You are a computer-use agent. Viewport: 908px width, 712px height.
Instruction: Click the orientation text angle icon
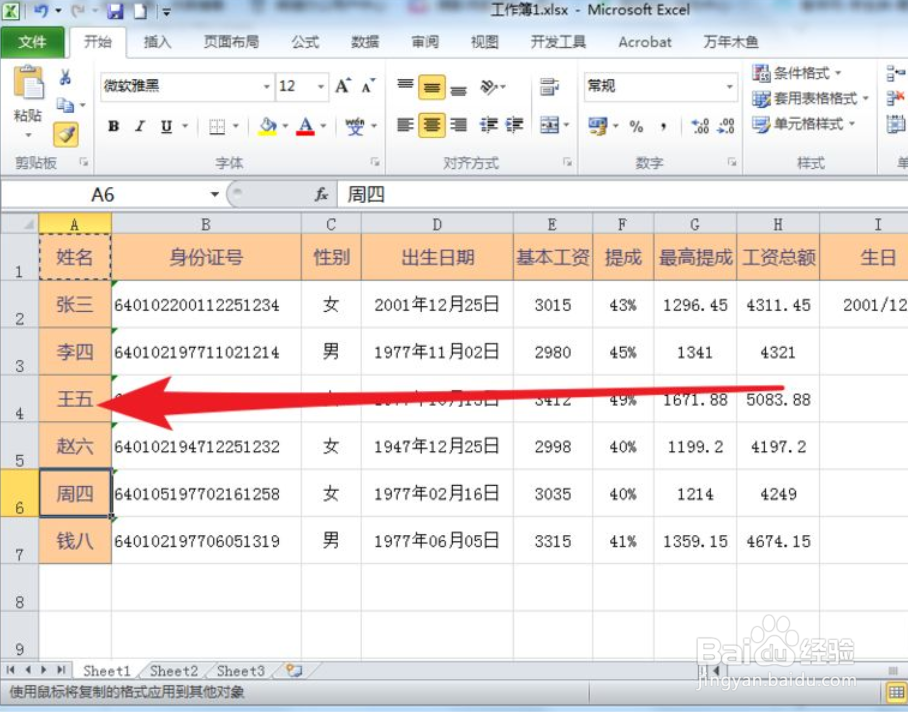489,87
